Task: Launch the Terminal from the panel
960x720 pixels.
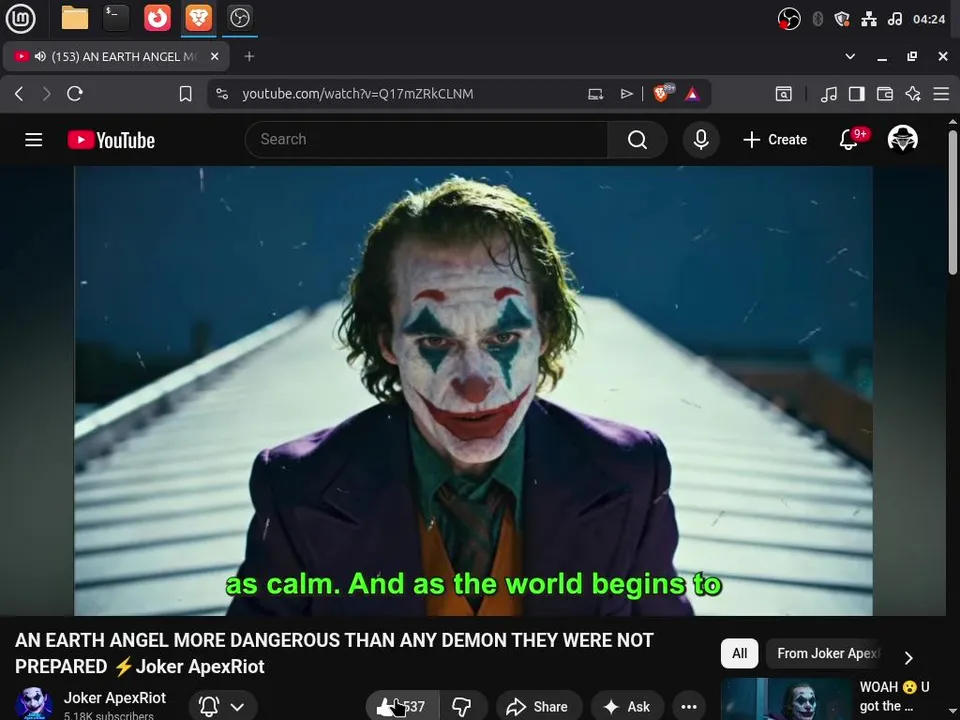Action: [116, 18]
